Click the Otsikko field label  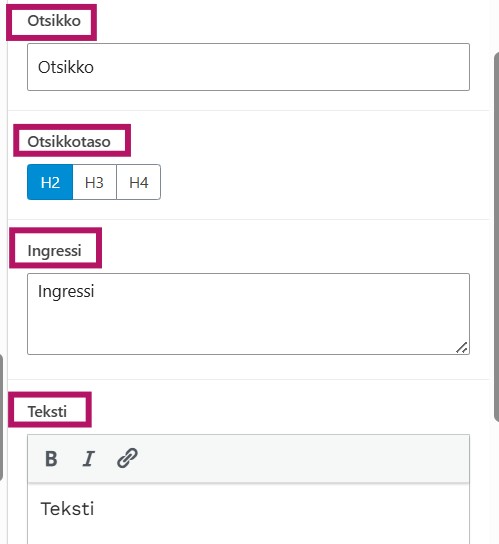(x=54, y=21)
